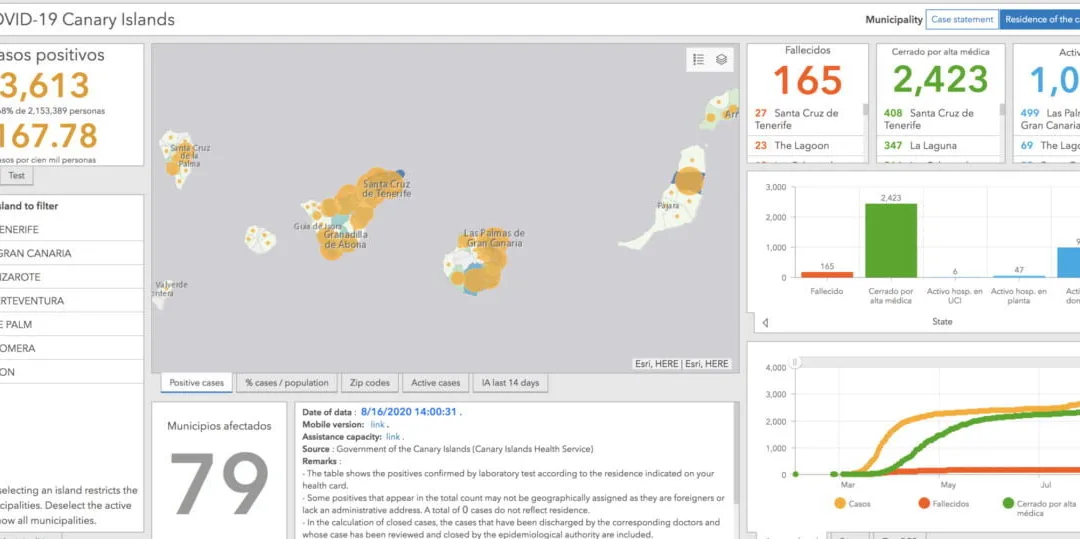Select 27 Santa Cruz de Tenerife deaths row

coord(804,119)
